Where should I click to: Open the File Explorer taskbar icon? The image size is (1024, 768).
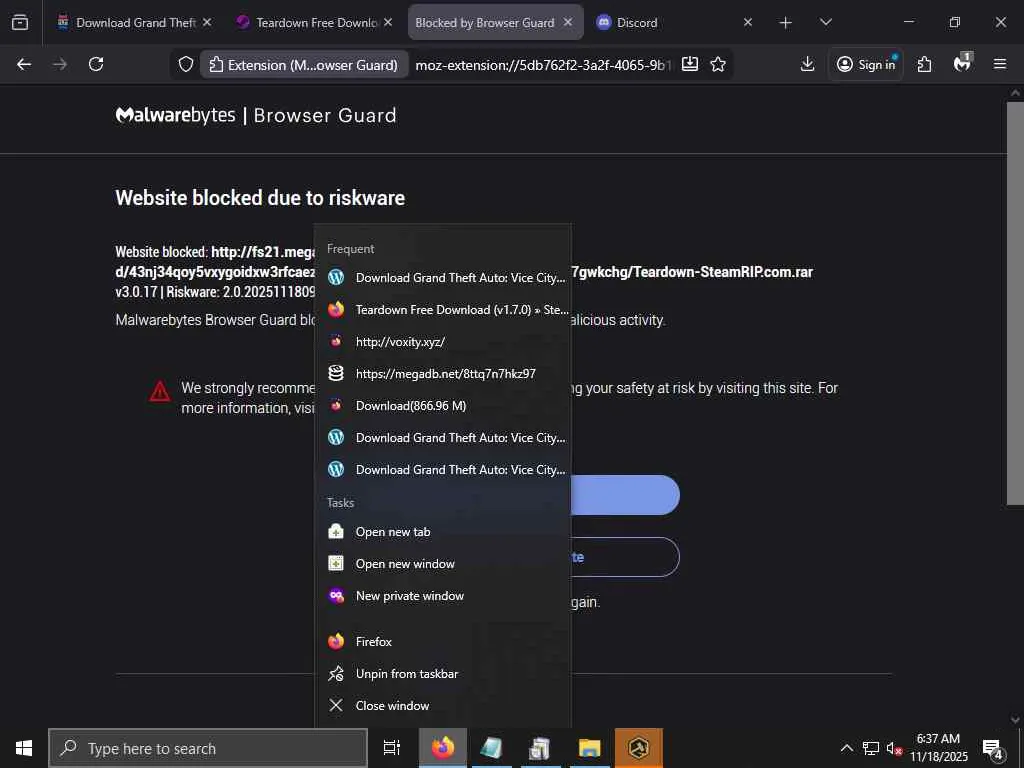589,748
